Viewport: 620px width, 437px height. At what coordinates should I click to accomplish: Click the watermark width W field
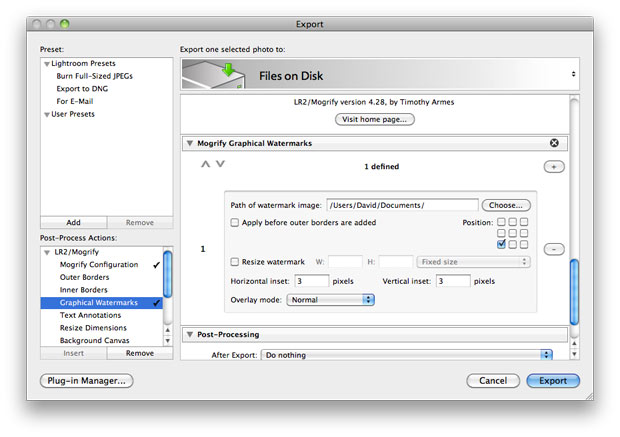[345, 262]
